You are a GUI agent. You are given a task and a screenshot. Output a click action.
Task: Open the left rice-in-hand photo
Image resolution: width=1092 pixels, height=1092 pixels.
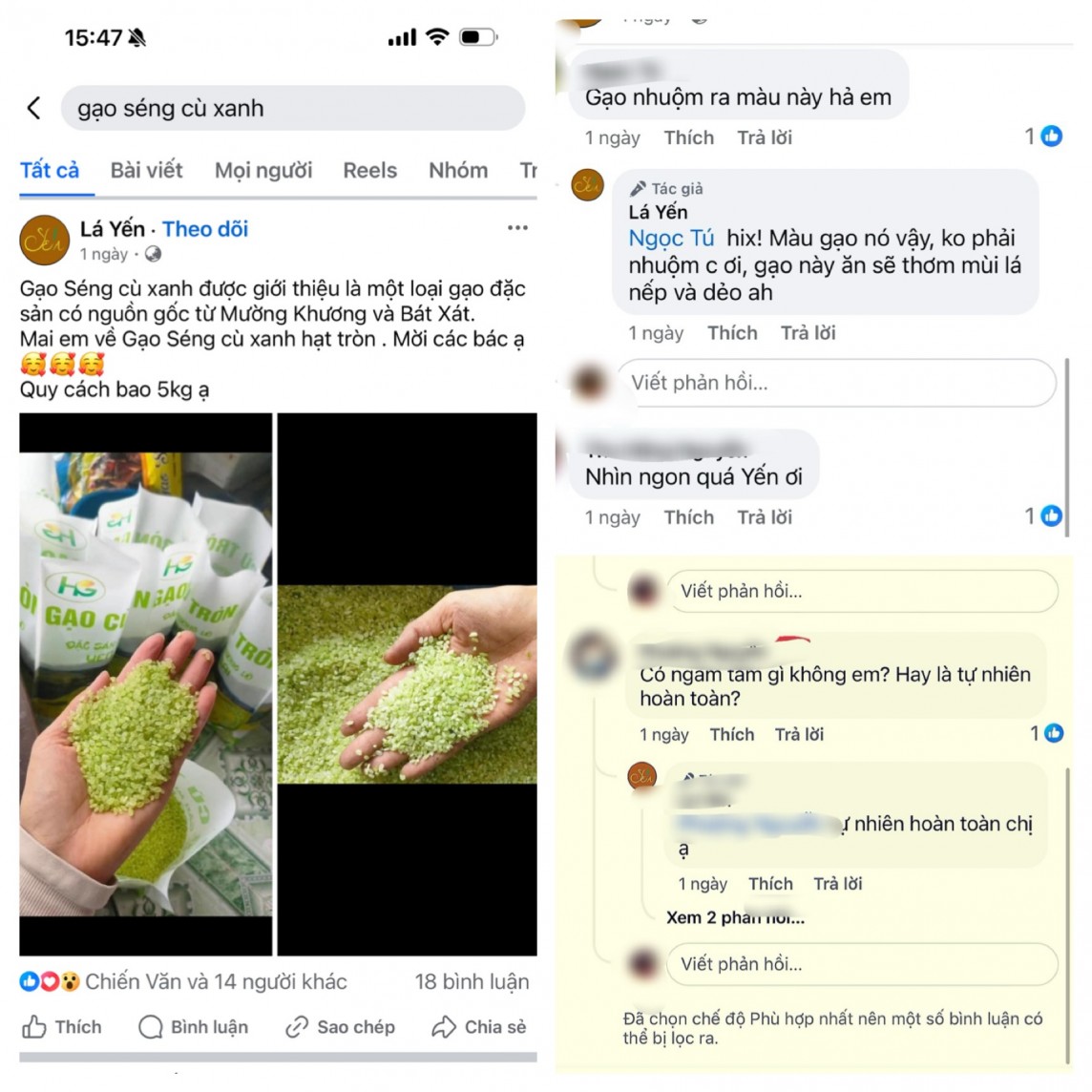[x=145, y=683]
